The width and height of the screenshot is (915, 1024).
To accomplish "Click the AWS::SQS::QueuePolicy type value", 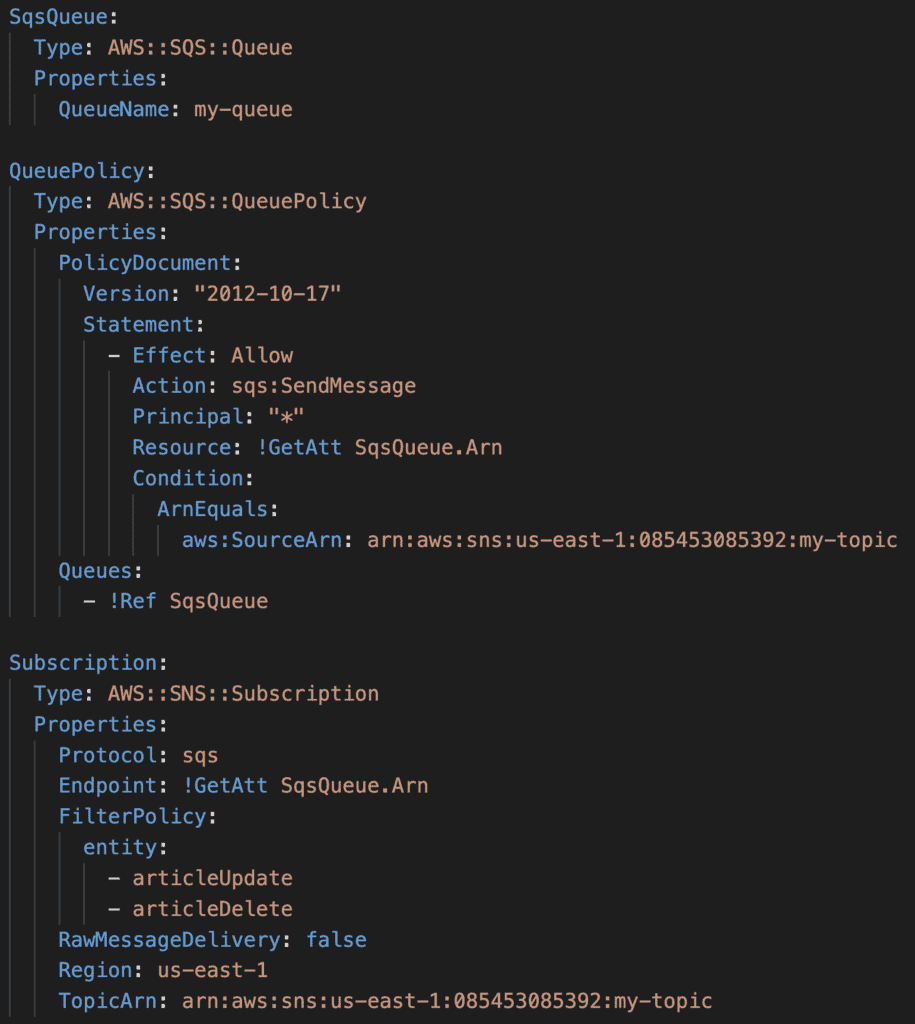I will [237, 201].
